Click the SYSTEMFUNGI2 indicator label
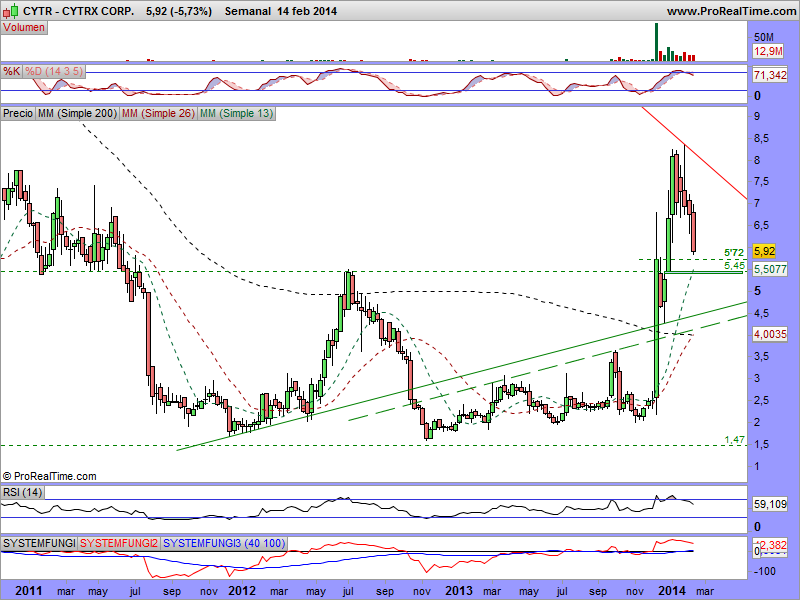Viewport: 800px width, 600px height. pos(119,543)
